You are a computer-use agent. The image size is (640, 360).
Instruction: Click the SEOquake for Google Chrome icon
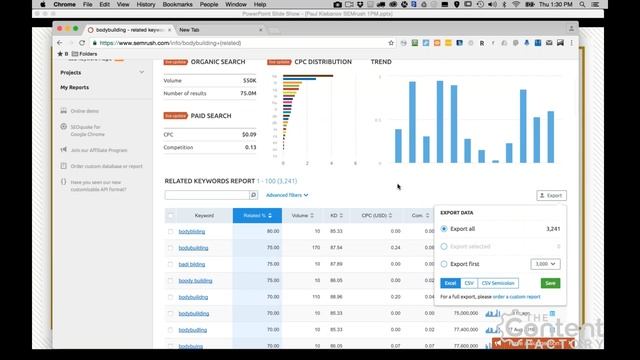point(64,127)
